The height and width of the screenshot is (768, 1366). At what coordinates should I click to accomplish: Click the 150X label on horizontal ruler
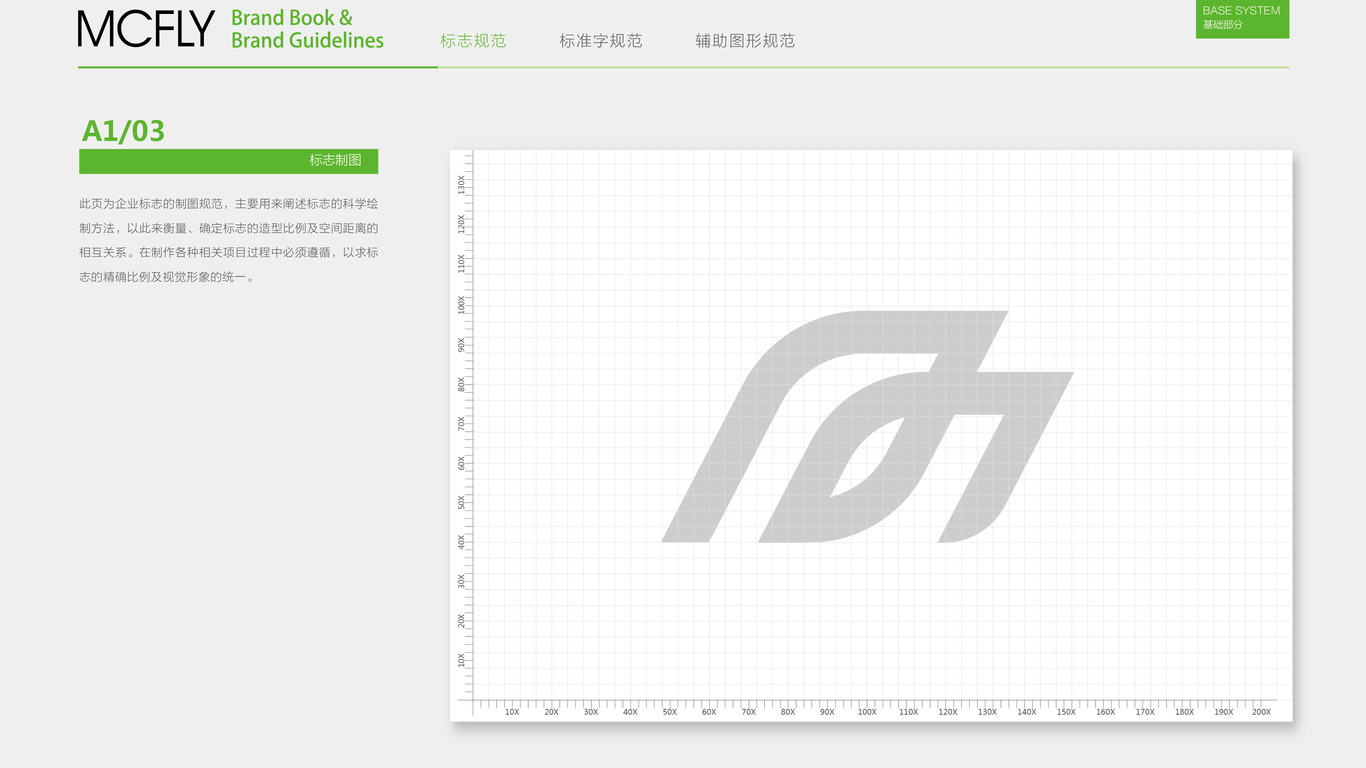click(x=1066, y=712)
